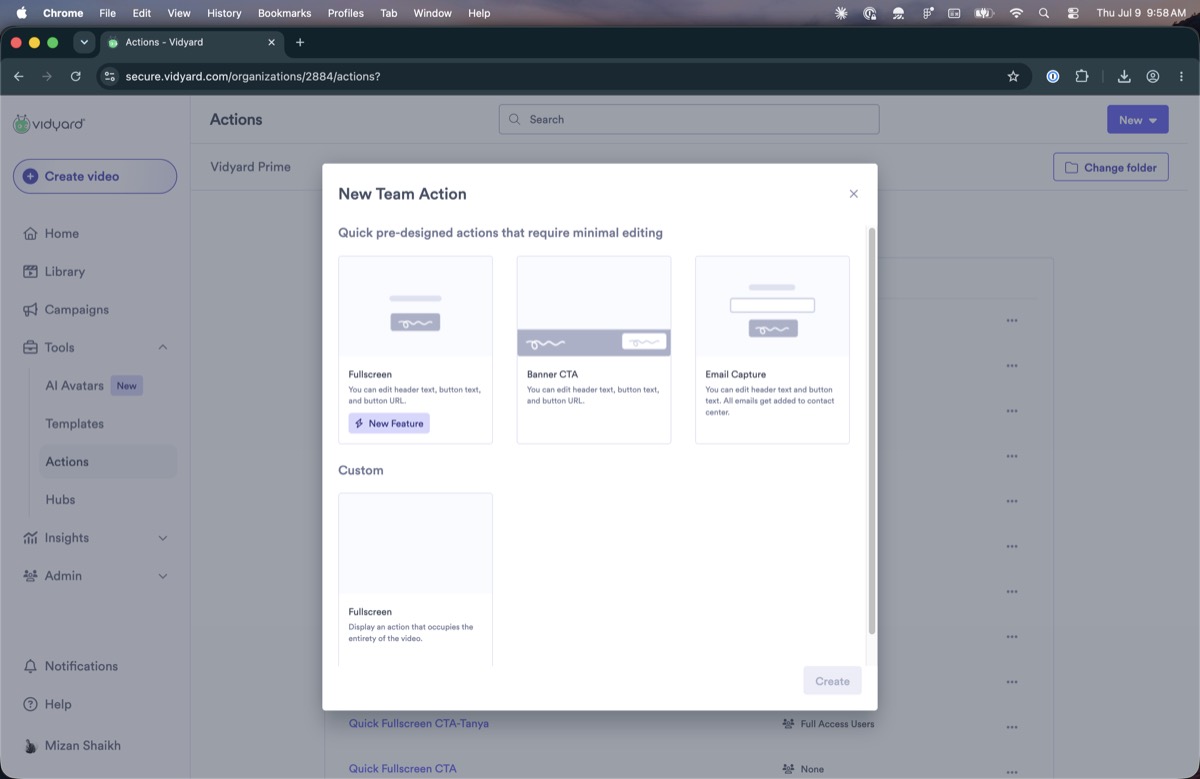Open Control Center in menu bar
1200x779 pixels.
click(1073, 13)
